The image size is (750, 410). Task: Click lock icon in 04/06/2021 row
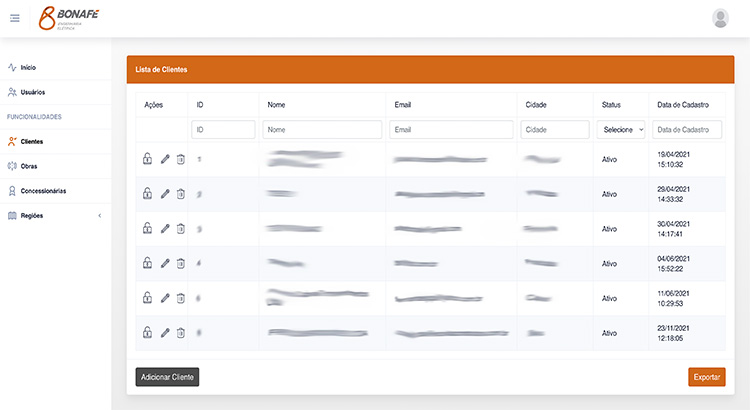(147, 263)
